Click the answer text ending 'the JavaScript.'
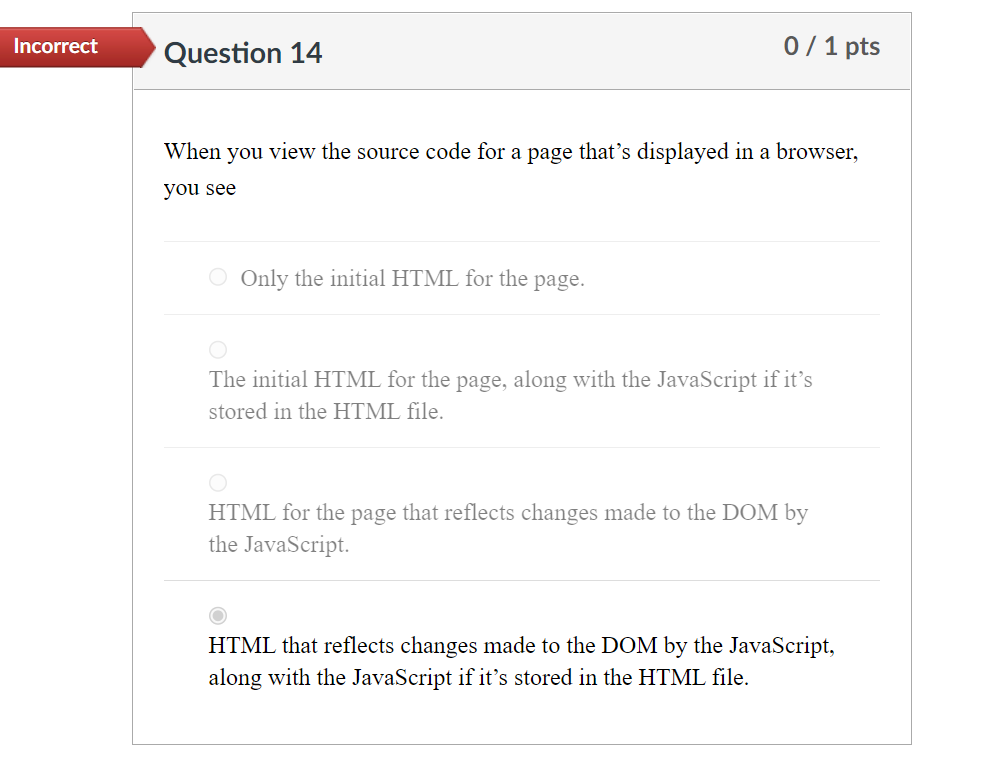This screenshot has width=994, height=769. pos(508,528)
